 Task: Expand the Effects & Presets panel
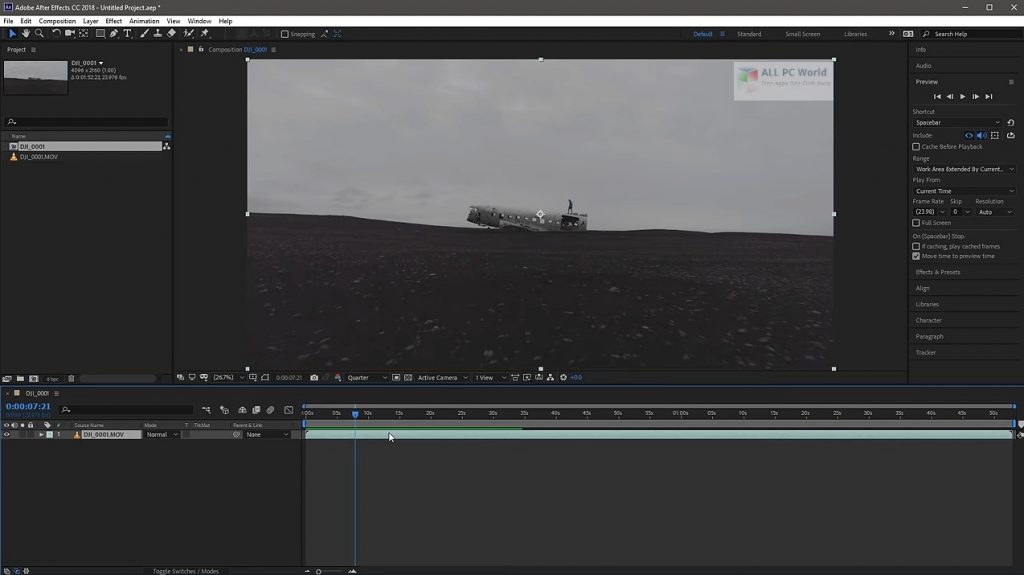[x=938, y=272]
